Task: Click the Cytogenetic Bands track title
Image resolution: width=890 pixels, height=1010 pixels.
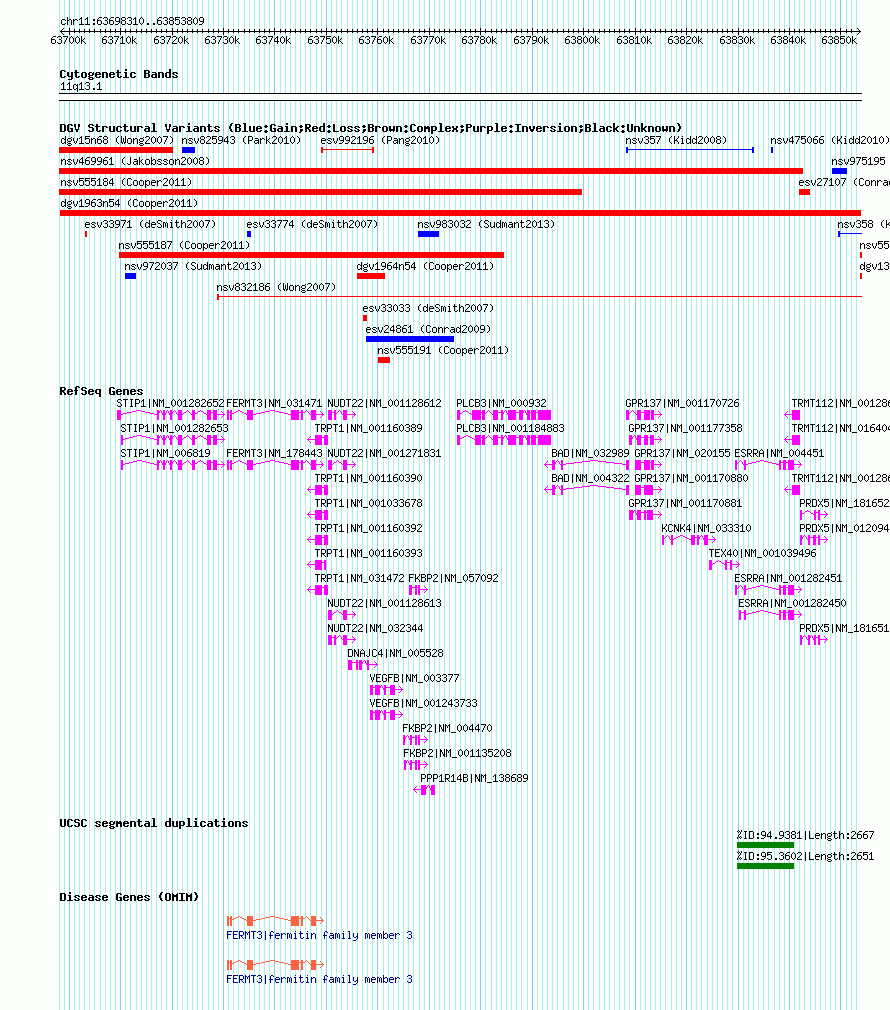Action: point(118,74)
